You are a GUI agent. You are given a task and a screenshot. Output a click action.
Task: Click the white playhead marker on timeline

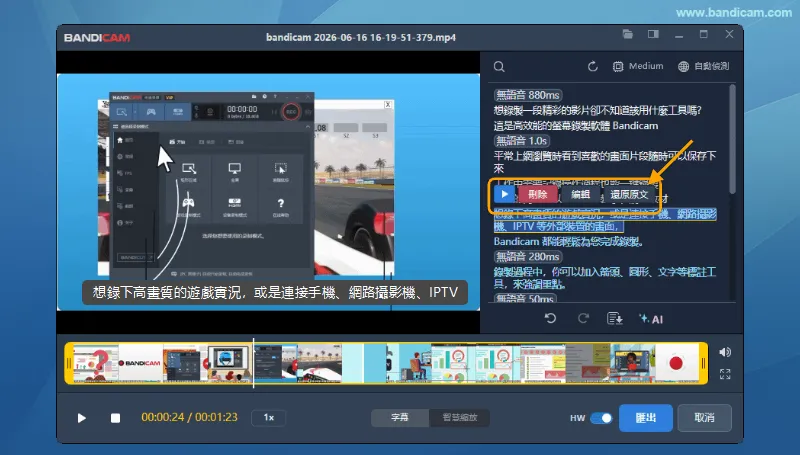point(254,363)
